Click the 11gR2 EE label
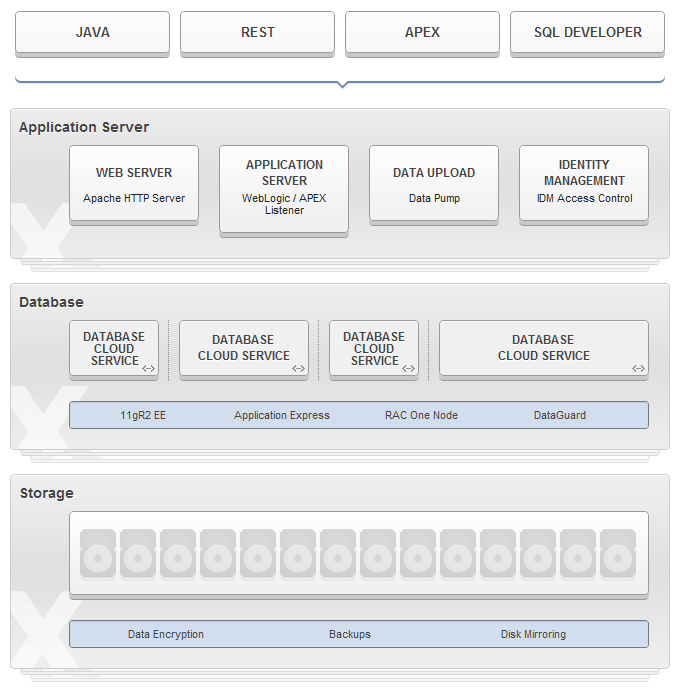The image size is (683, 688). pos(143,415)
